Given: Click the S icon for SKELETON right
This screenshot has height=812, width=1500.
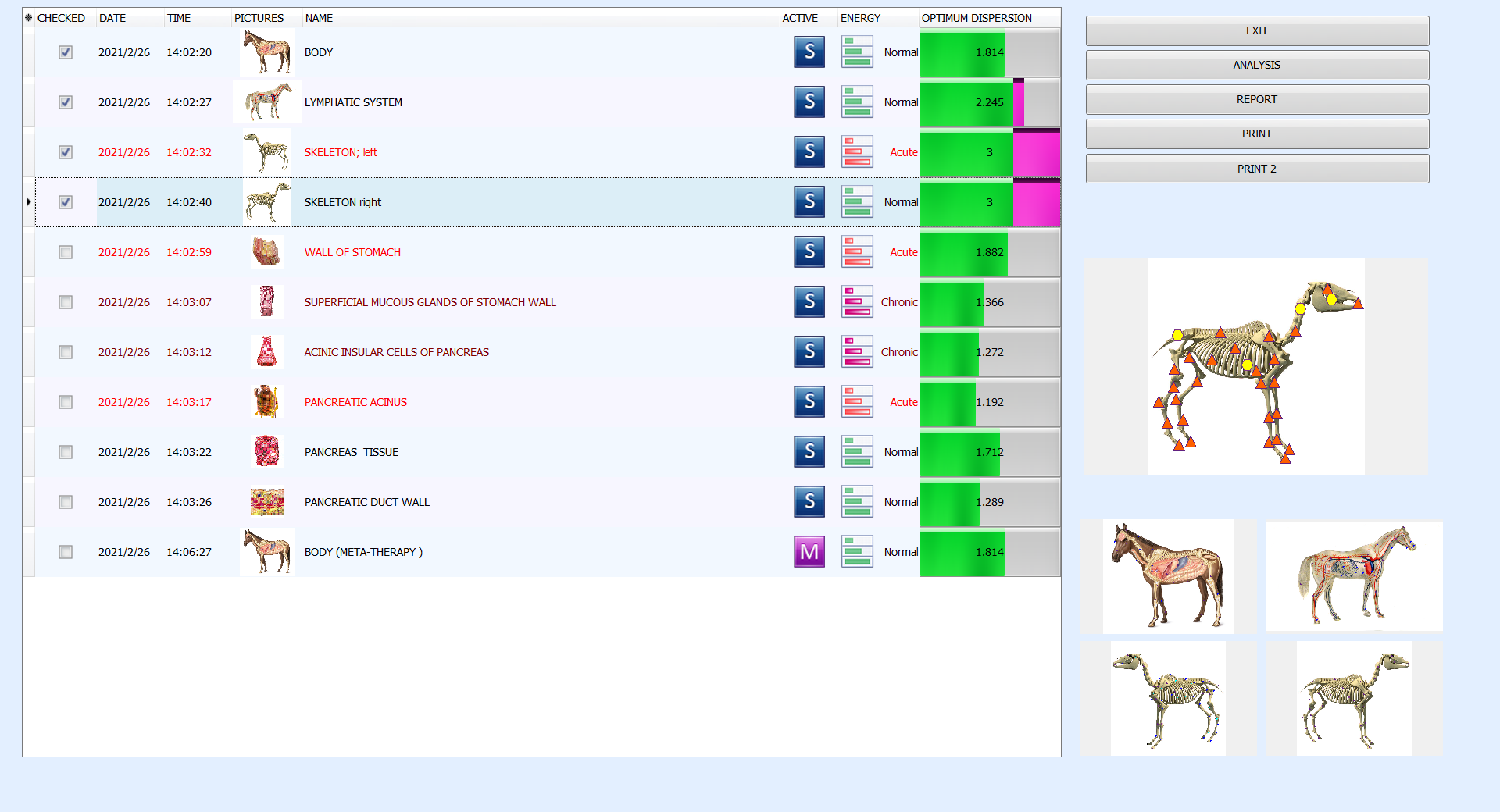Looking at the screenshot, I should coord(809,202).
